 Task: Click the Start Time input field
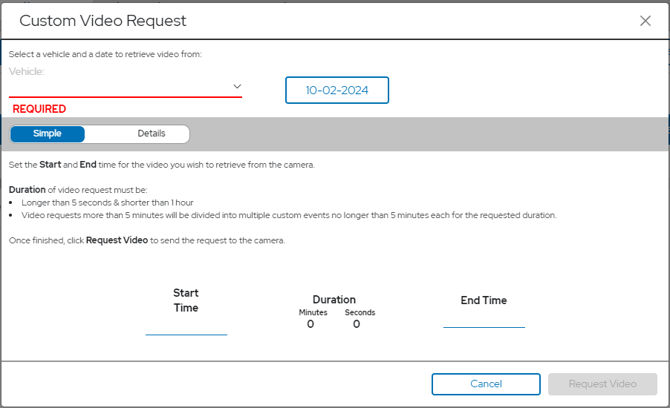click(x=186, y=325)
